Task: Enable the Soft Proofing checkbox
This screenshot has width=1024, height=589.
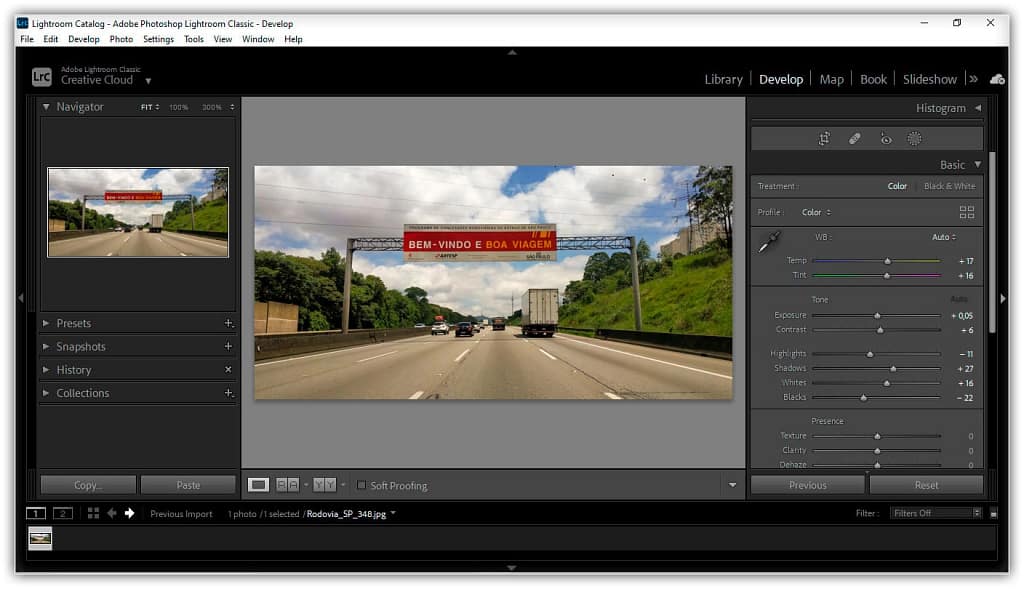Action: click(x=361, y=485)
